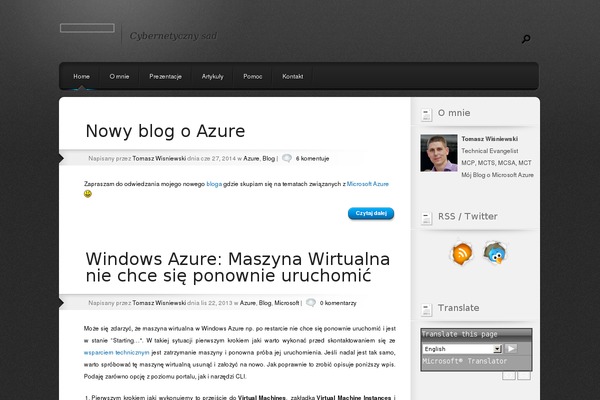Open the Pomoc menu page

tap(253, 76)
